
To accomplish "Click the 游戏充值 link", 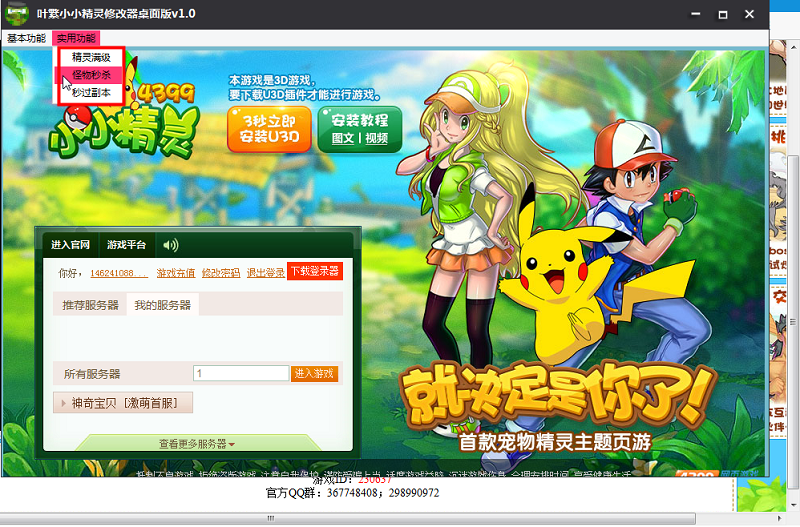I will point(176,273).
